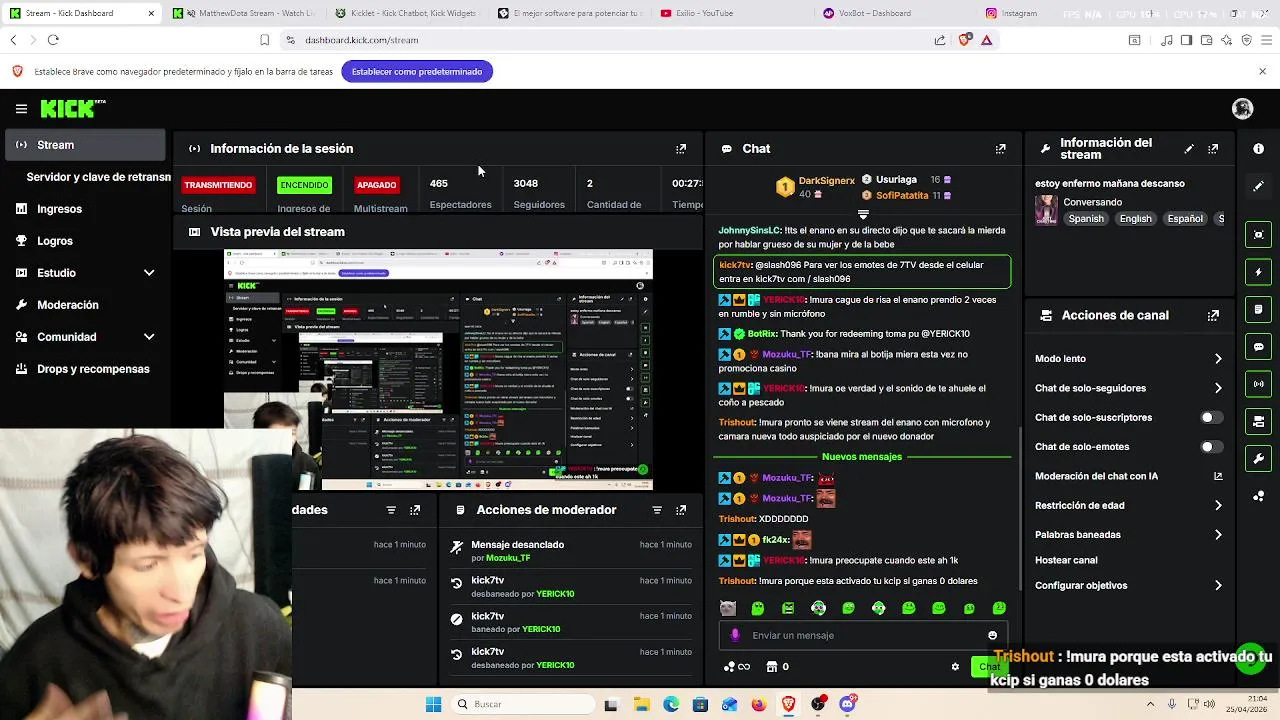Click the three-dots points icon in right sidebar
The image size is (1280, 720).
(1258, 496)
